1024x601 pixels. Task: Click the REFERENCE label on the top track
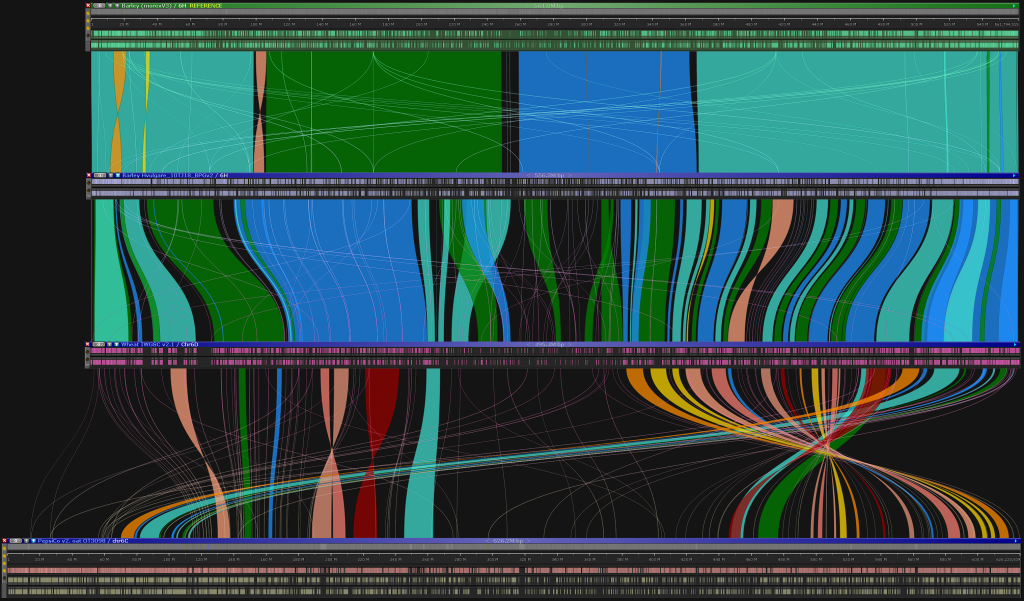pyautogui.click(x=206, y=6)
